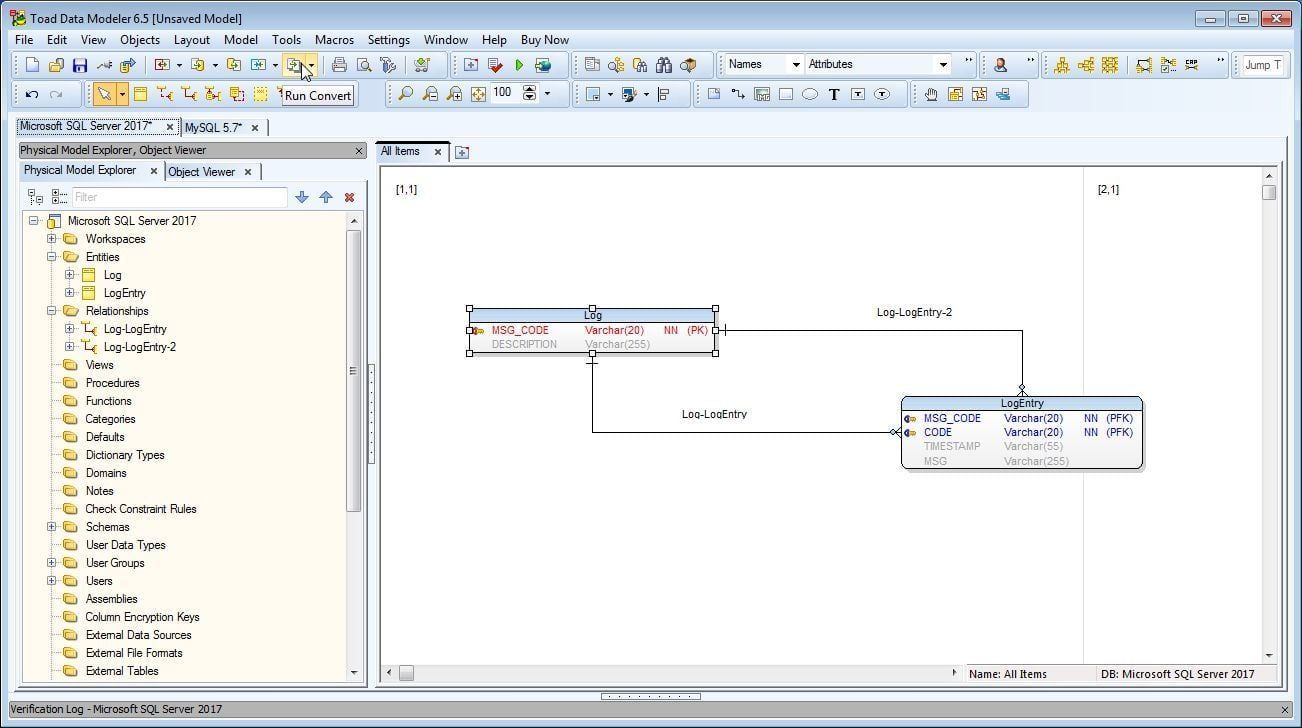Image resolution: width=1302 pixels, height=728 pixels.
Task: Select the Entity creation tool icon
Action: (140, 94)
